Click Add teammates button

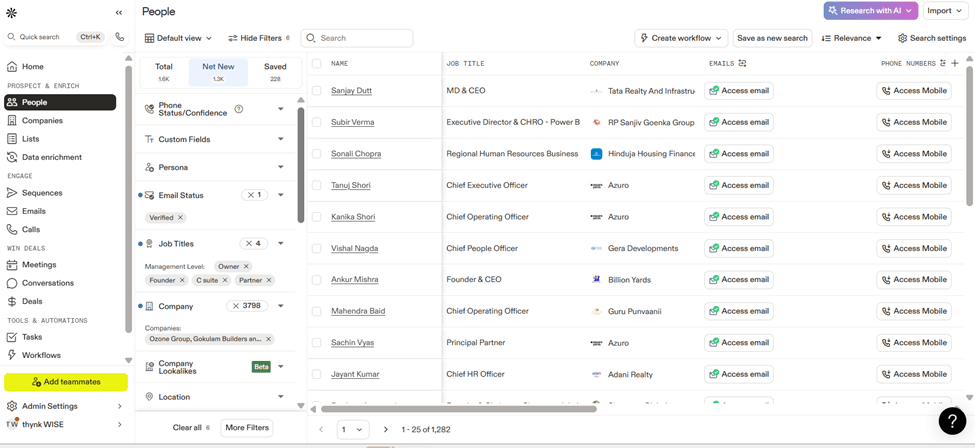(x=65, y=382)
